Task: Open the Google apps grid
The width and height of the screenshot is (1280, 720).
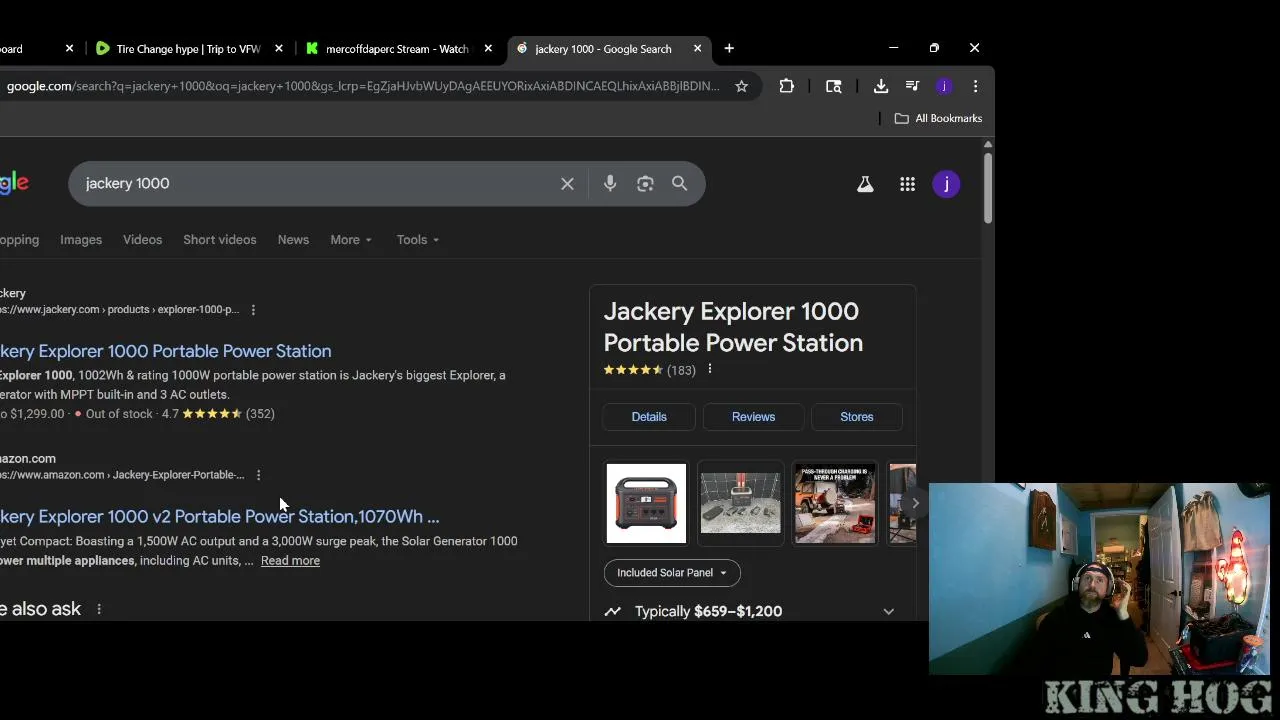Action: coord(907,184)
